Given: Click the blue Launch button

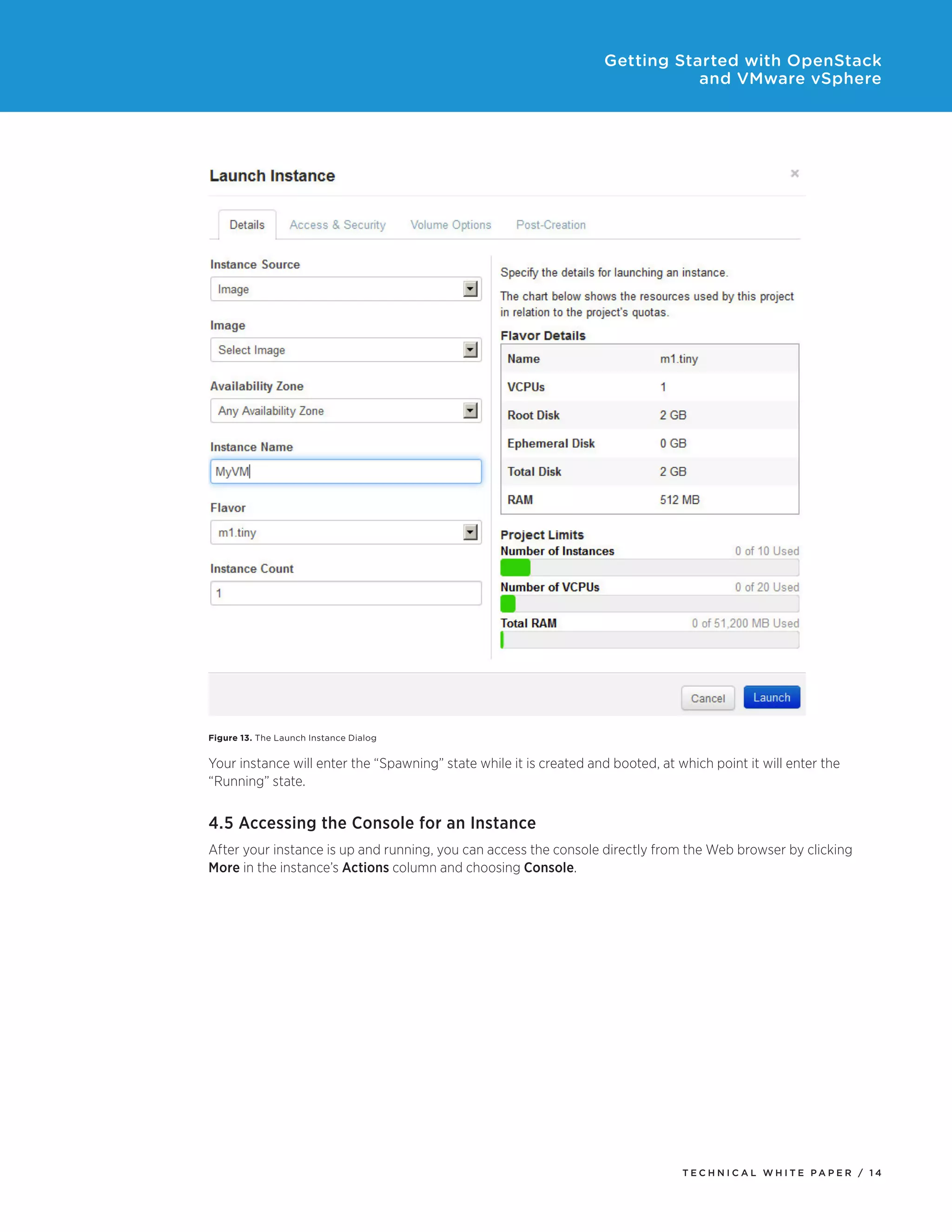Looking at the screenshot, I should pyautogui.click(x=772, y=698).
